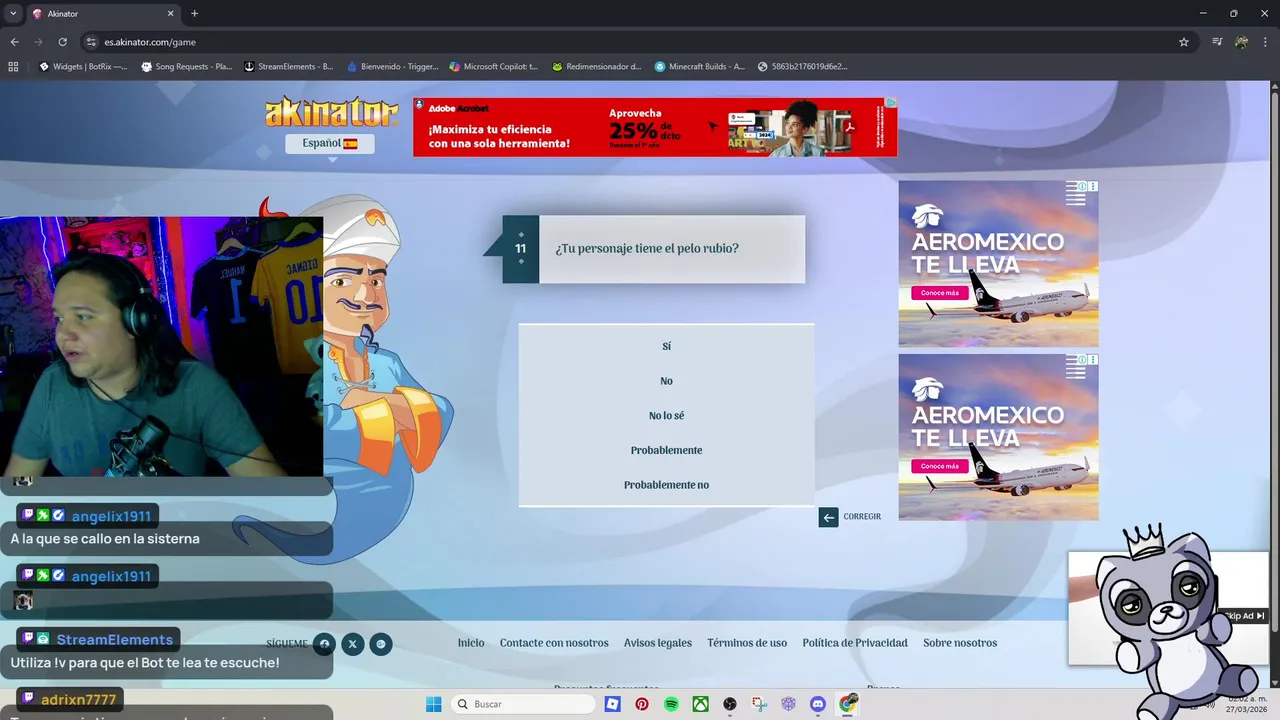Open Chrome's three-dot menu

pyautogui.click(x=1266, y=42)
